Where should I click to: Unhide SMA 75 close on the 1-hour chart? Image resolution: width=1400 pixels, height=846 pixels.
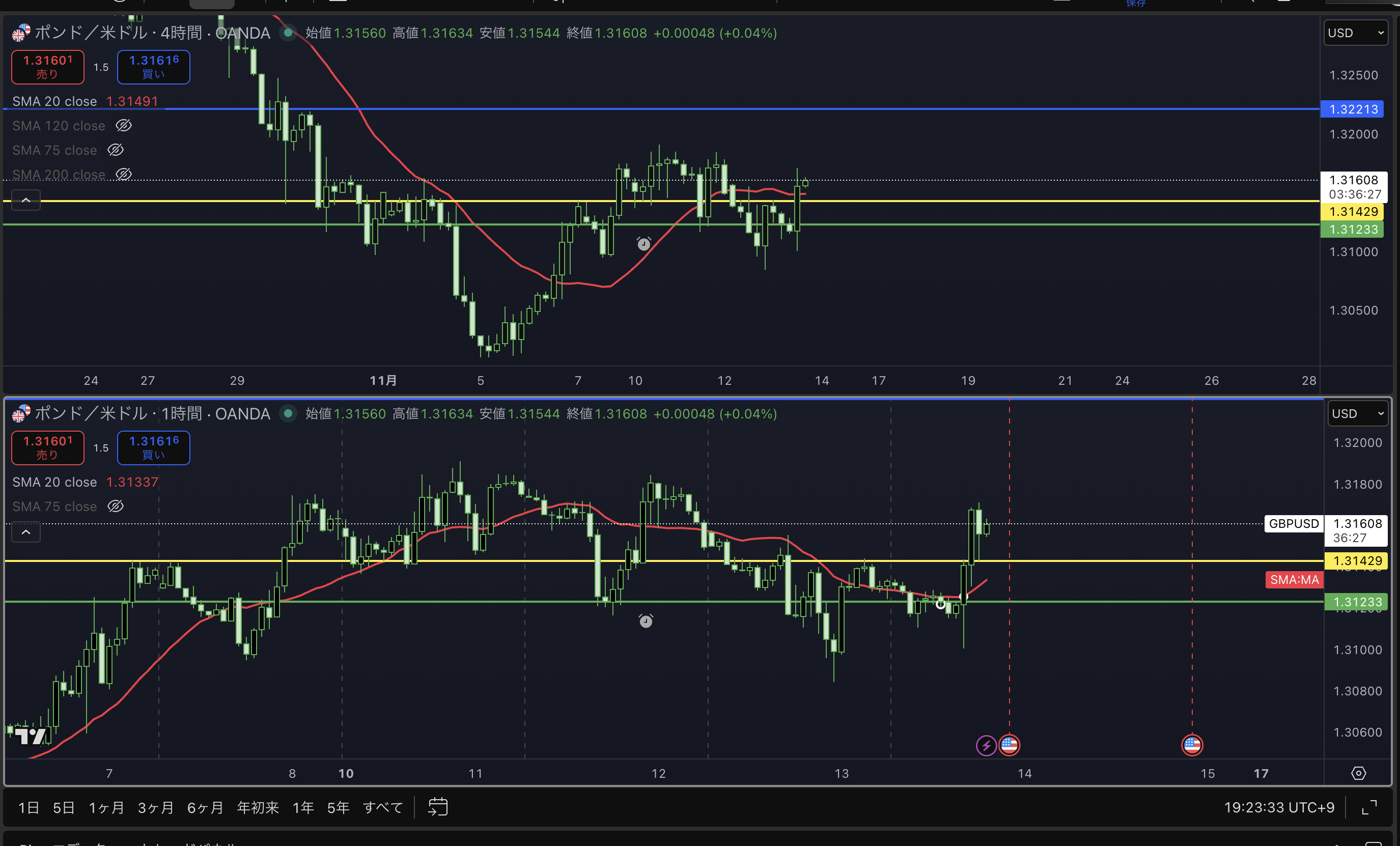click(116, 506)
